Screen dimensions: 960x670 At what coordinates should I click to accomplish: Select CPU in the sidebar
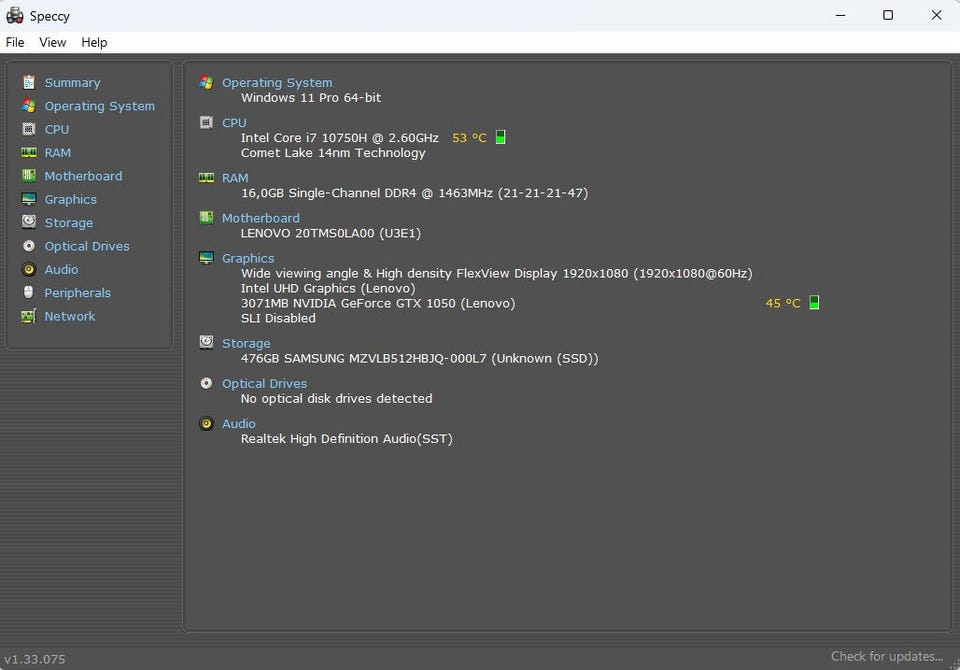coord(57,129)
